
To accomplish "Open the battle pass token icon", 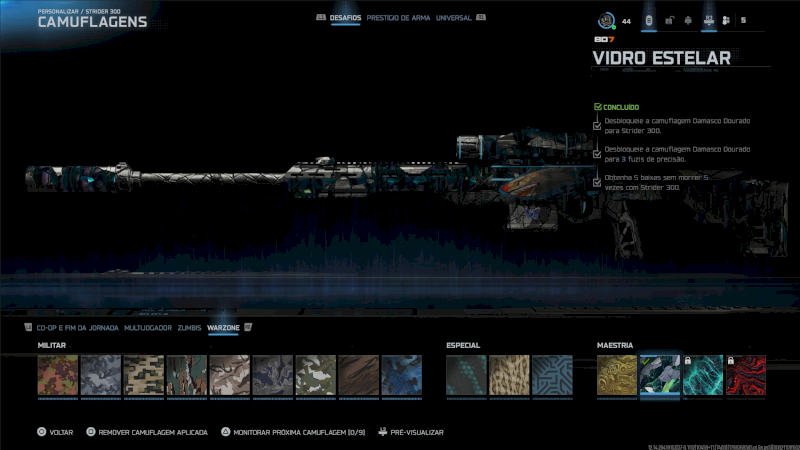I will tap(649, 20).
